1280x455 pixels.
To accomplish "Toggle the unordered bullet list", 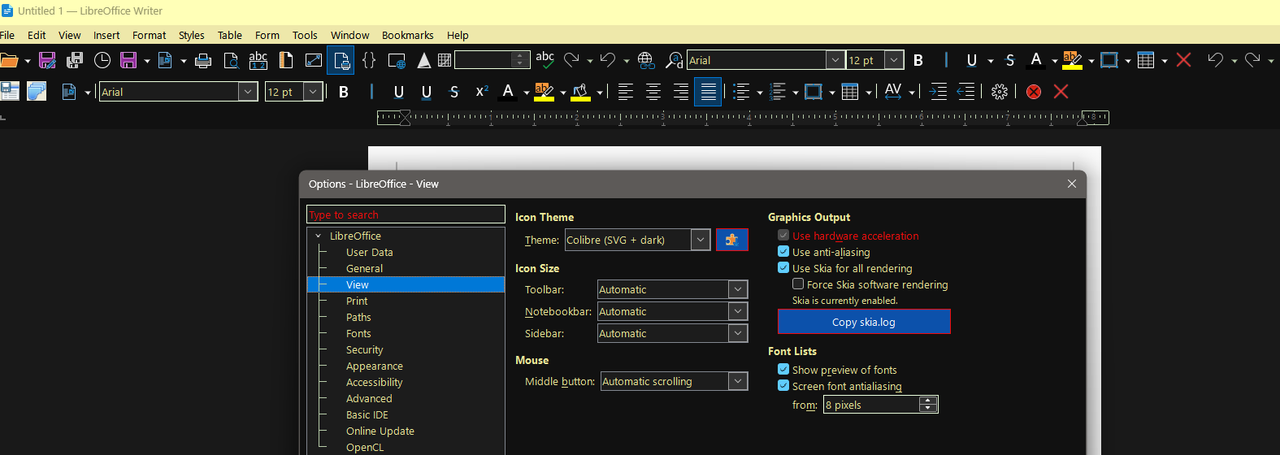I will [x=741, y=92].
